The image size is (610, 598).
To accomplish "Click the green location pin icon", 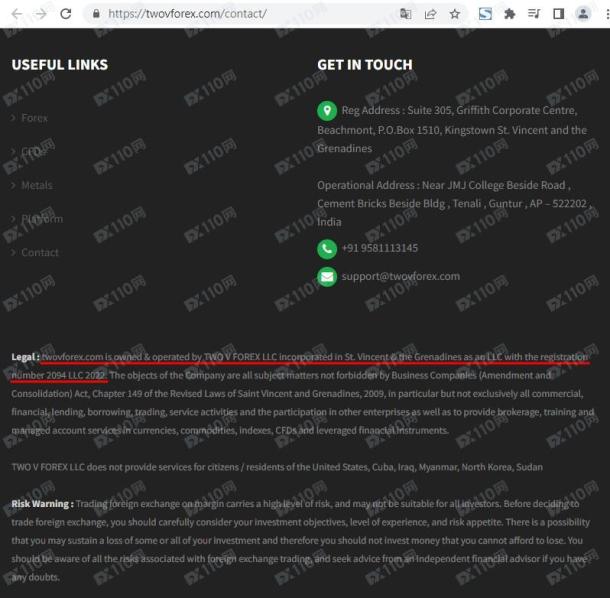I will click(327, 111).
